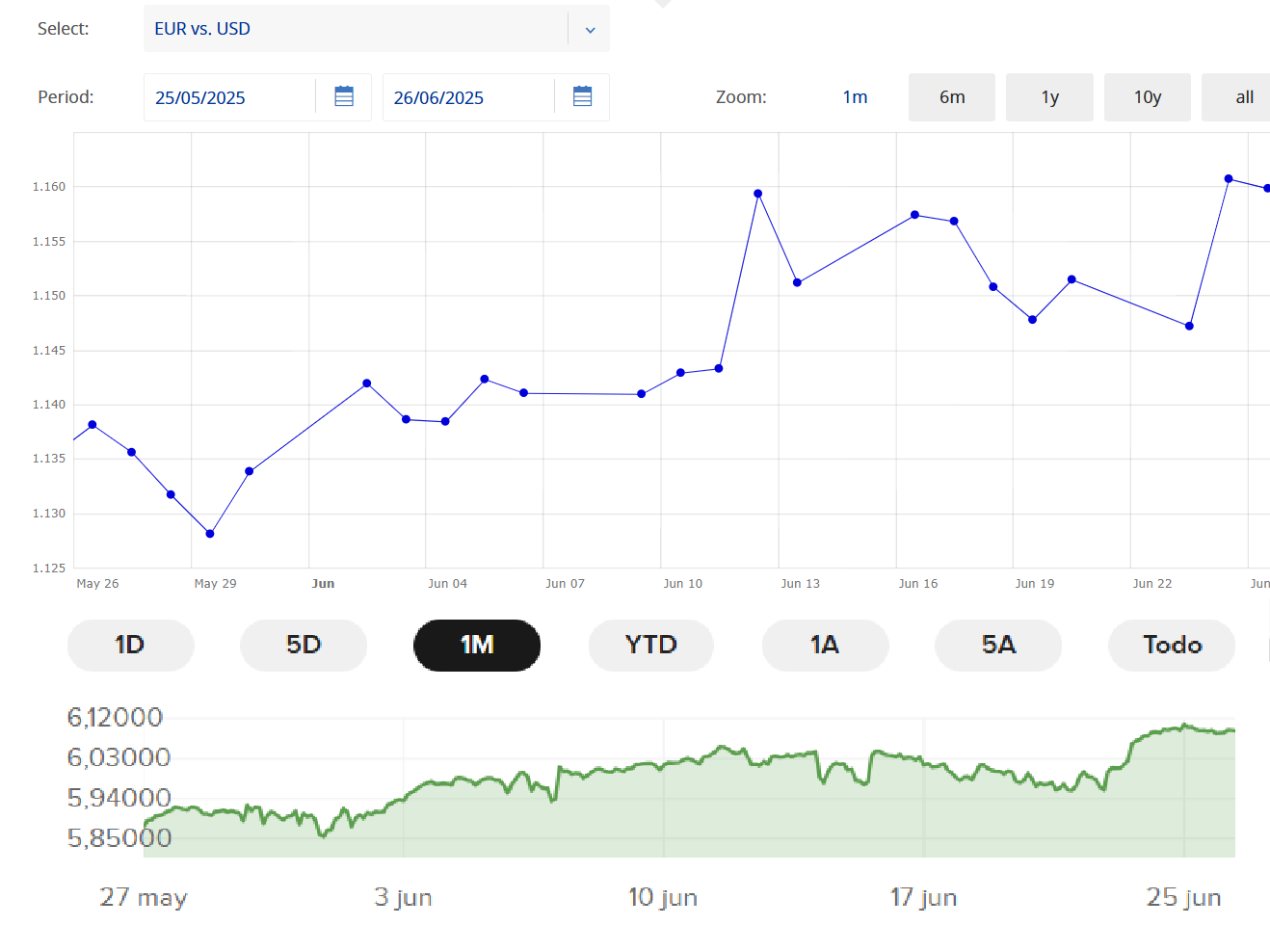Expand the EUR vs. USD currency dropdown
The image size is (1270, 952).
pos(376,29)
